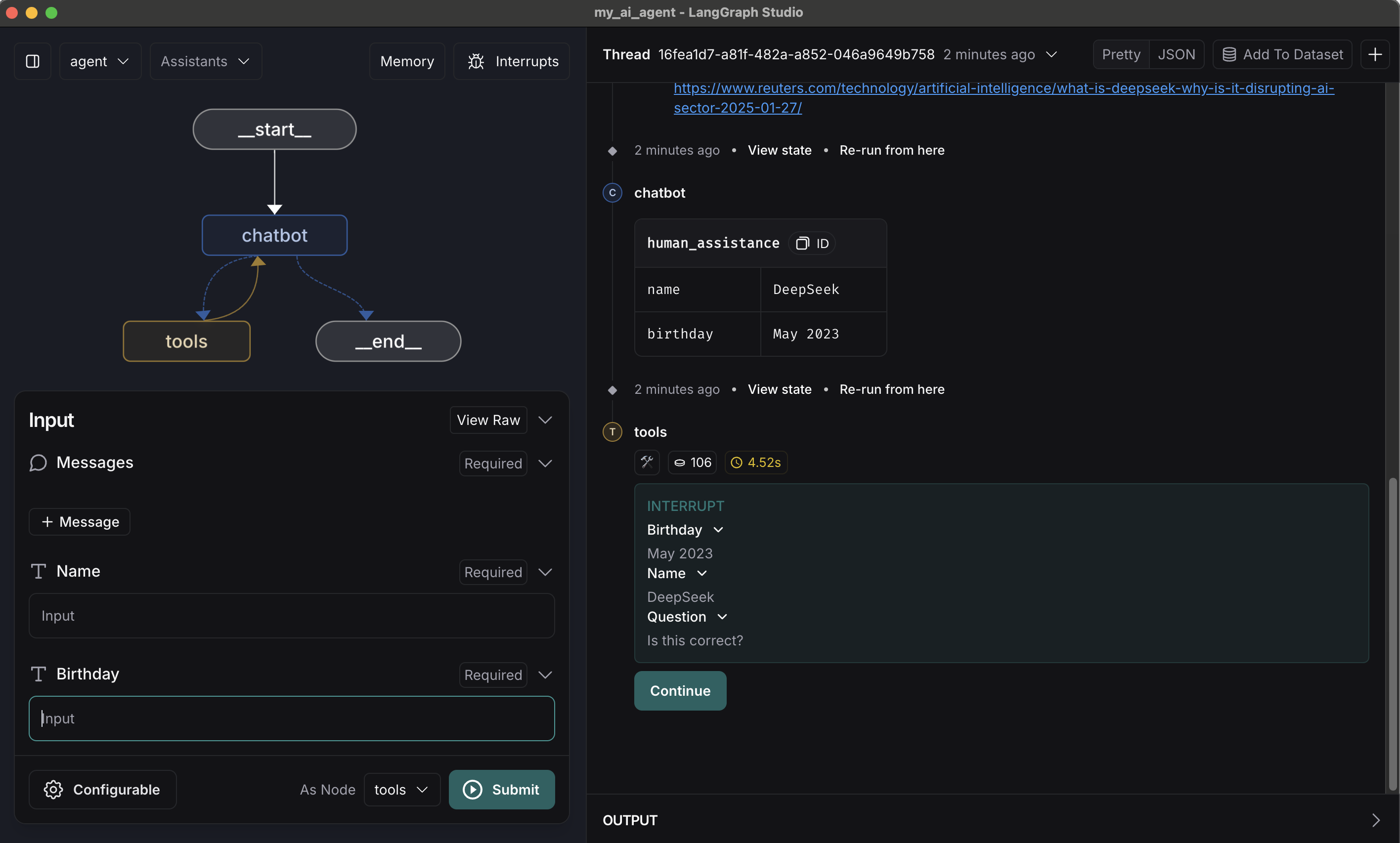Switch view to Pretty mode
The height and width of the screenshot is (843, 1400).
click(x=1121, y=54)
